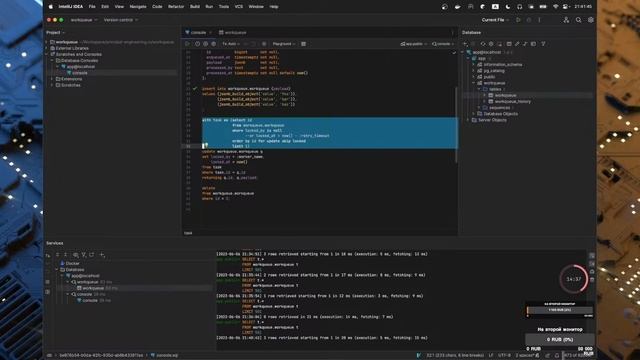Click the Add service plus icon in Services

(x=102, y=255)
